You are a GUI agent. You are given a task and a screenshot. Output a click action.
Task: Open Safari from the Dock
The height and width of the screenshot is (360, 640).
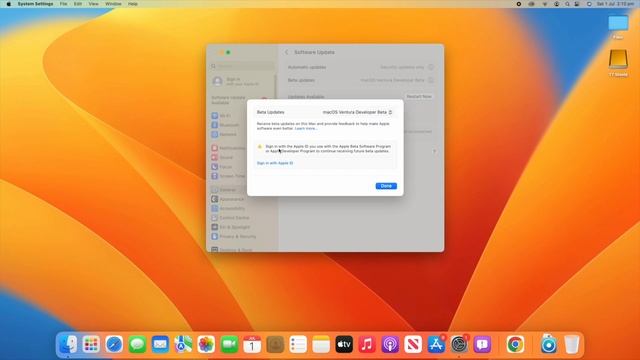coord(114,344)
